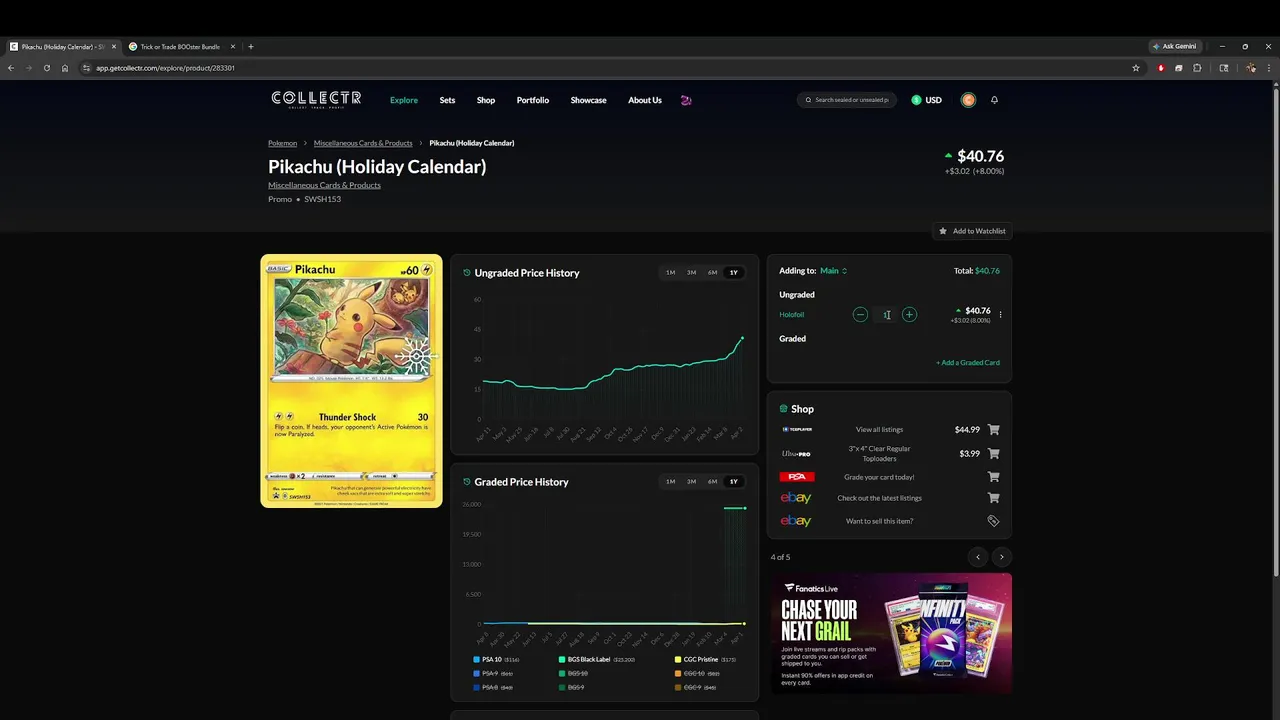This screenshot has width=1280, height=720.
Task: Bookmark this page with star icon
Action: point(1136,68)
